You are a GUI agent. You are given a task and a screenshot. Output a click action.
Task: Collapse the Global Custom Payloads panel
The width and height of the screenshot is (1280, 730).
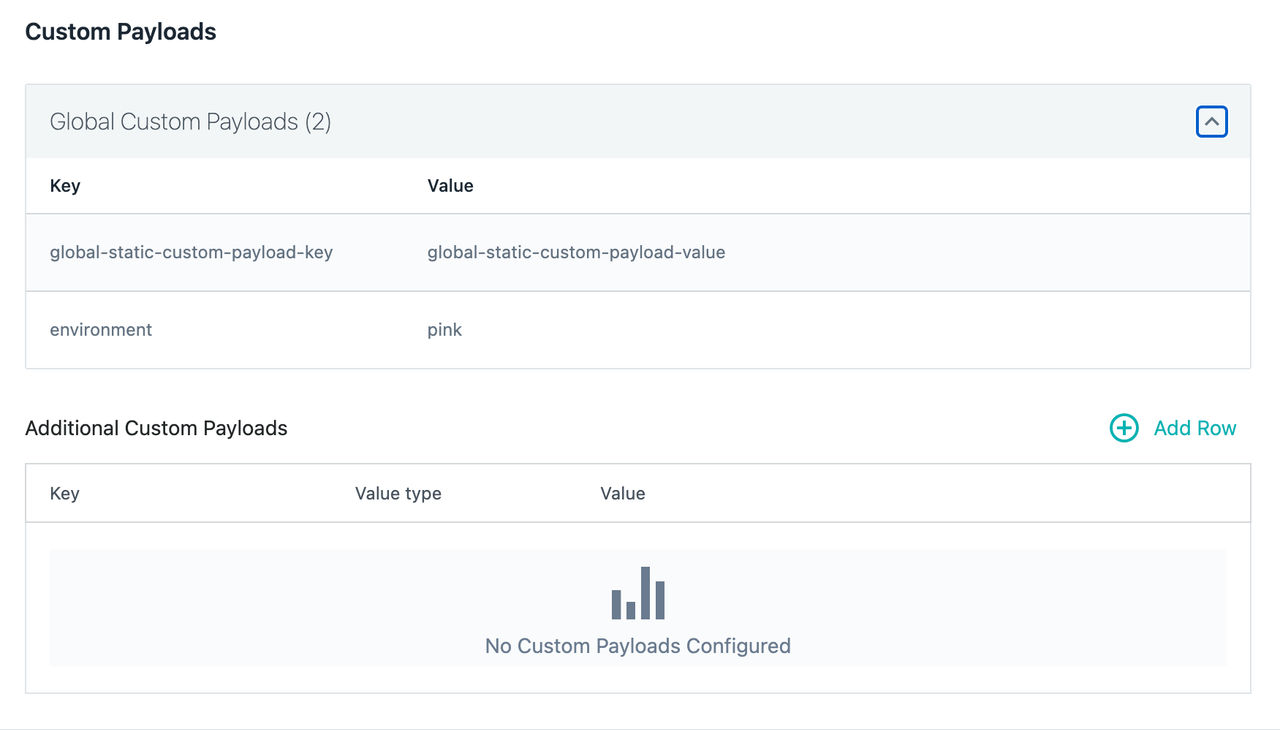point(1212,122)
